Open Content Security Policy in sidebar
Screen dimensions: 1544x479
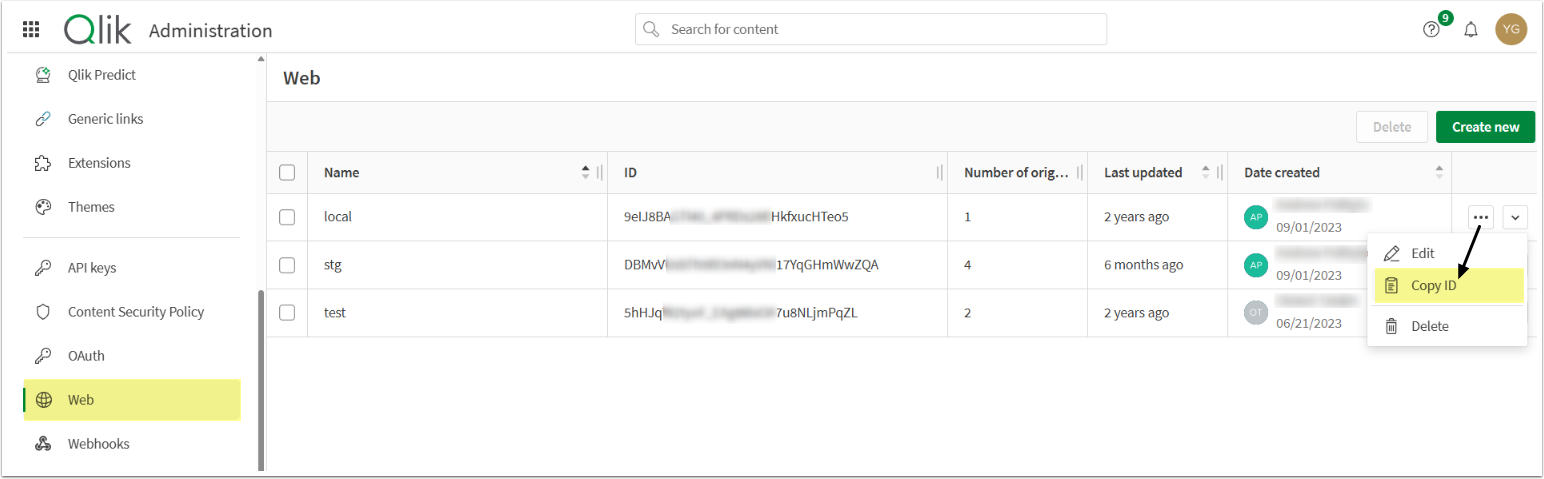coord(135,312)
